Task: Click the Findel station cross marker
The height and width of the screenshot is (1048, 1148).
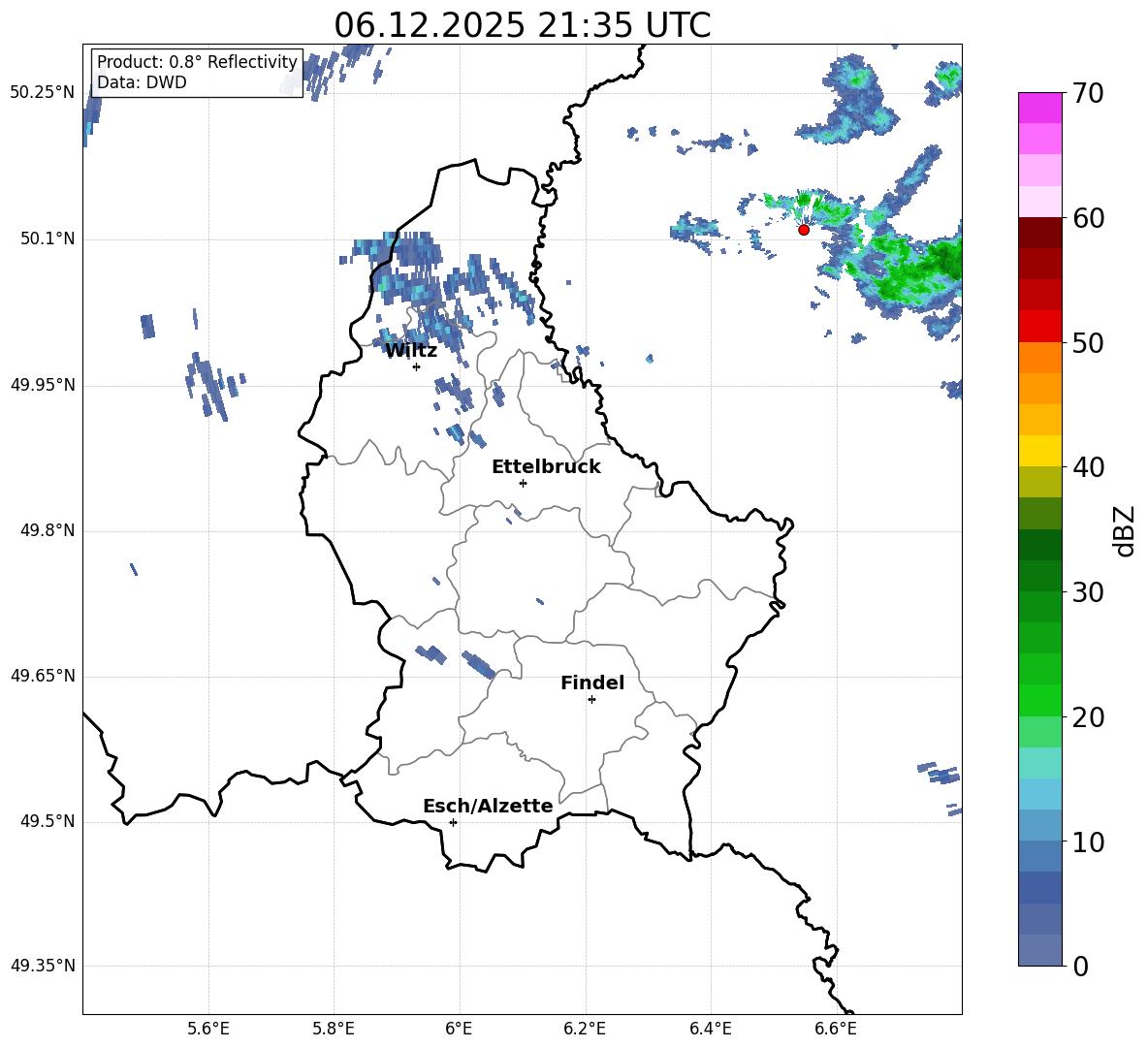Action: (x=591, y=700)
